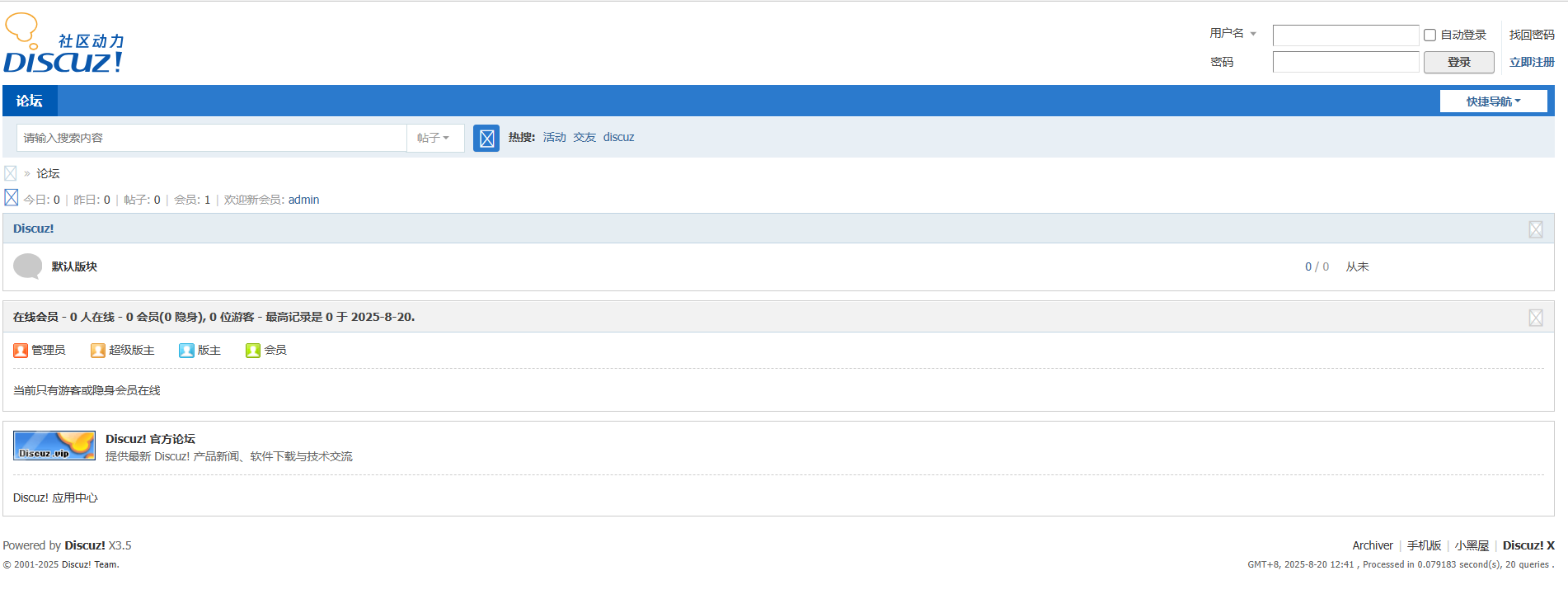This screenshot has width=1568, height=599.
Task: Open the Archiver footer link
Action: click(1373, 545)
